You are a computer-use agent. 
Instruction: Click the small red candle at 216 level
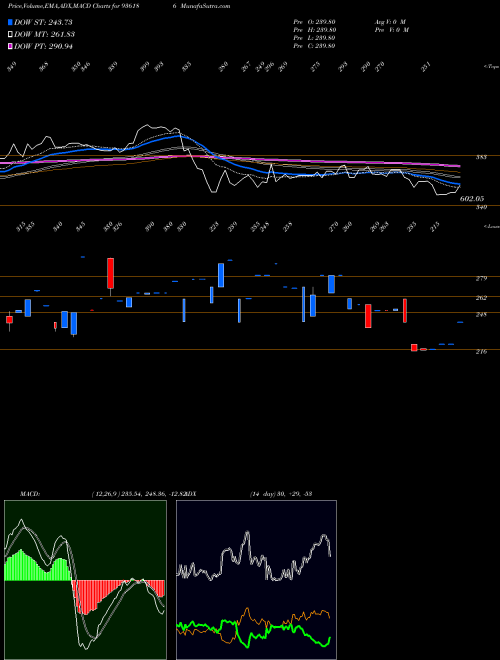pyautogui.click(x=414, y=348)
